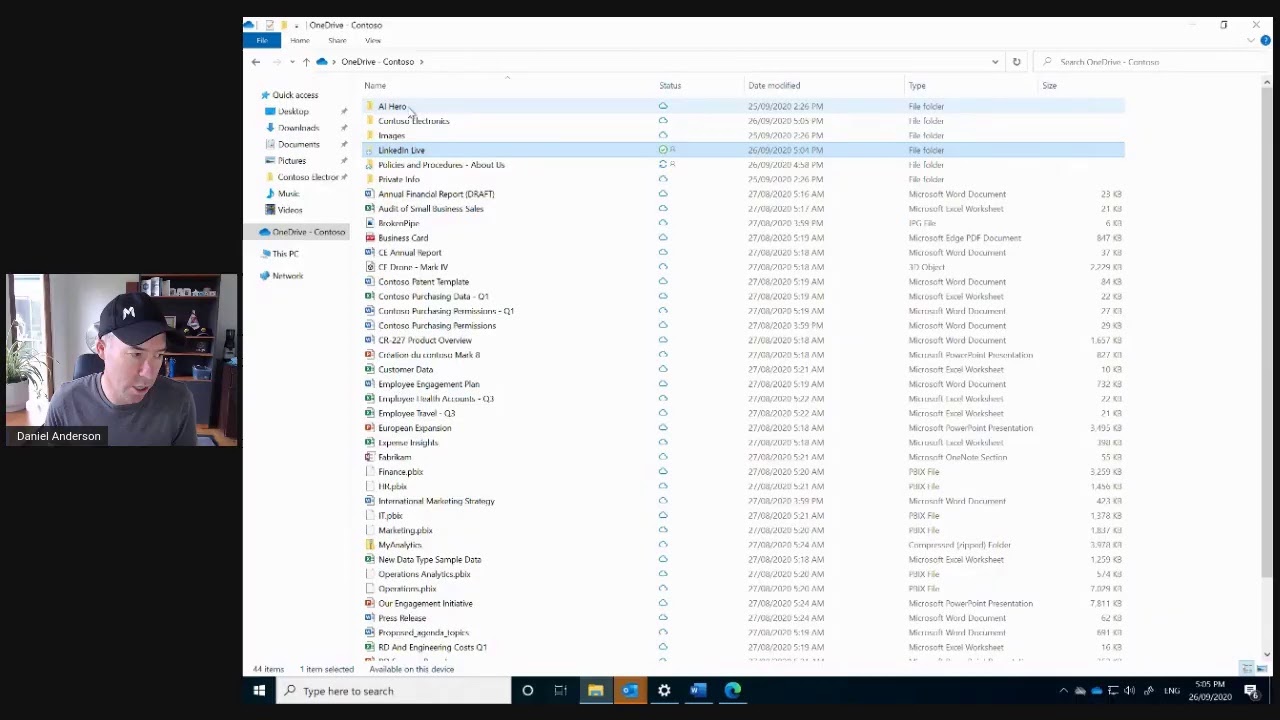Select the Press Release document
1280x720 pixels.
point(402,618)
